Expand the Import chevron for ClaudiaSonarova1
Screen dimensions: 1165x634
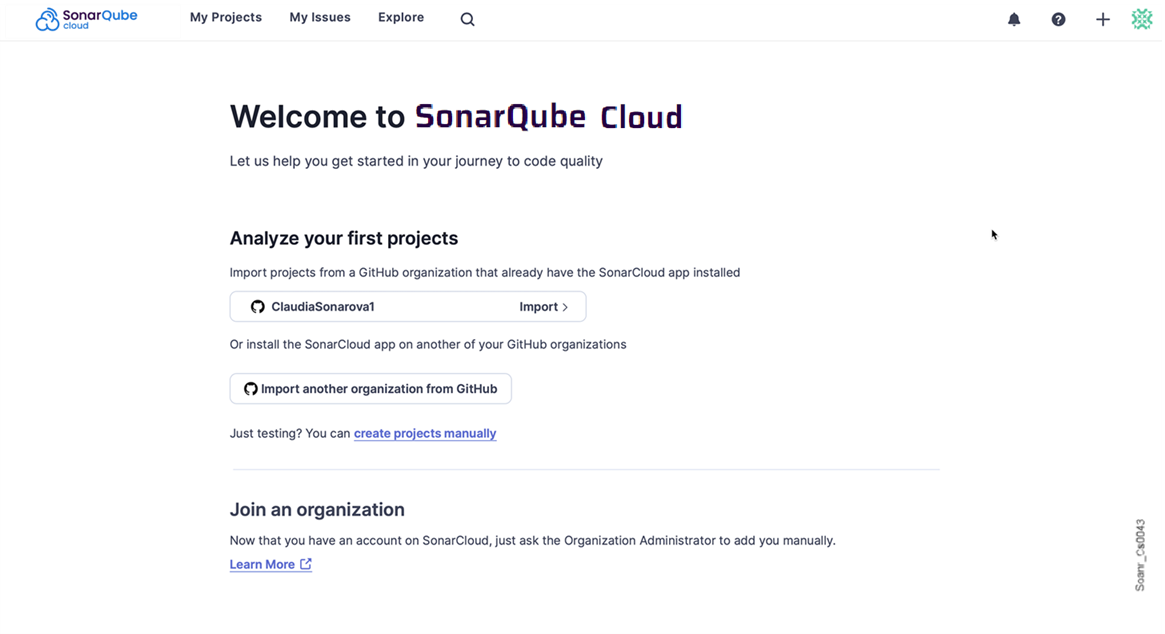click(x=563, y=307)
